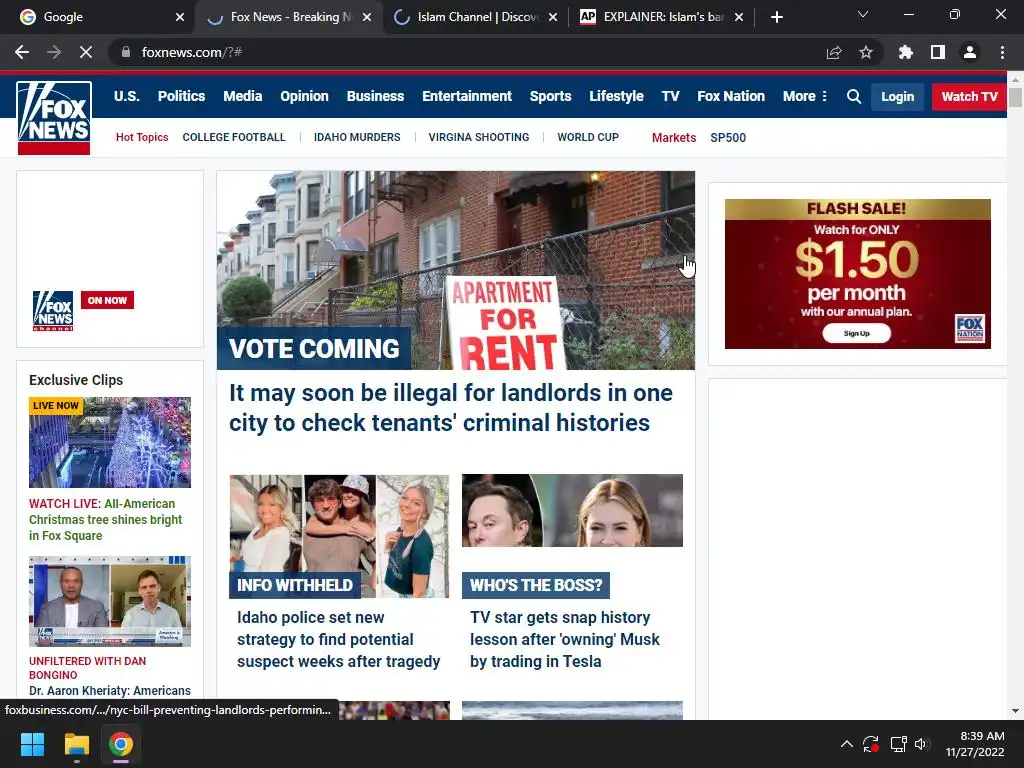
Task: Open WATCH LIVE All-American Christmas tree link
Action: [x=105, y=520]
